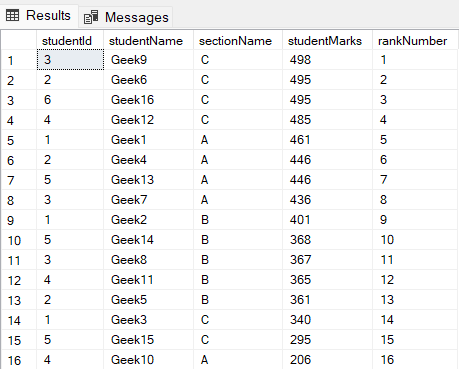Click the cell containing Geek1
Viewport: 459px width, 369px height.
tap(149, 140)
